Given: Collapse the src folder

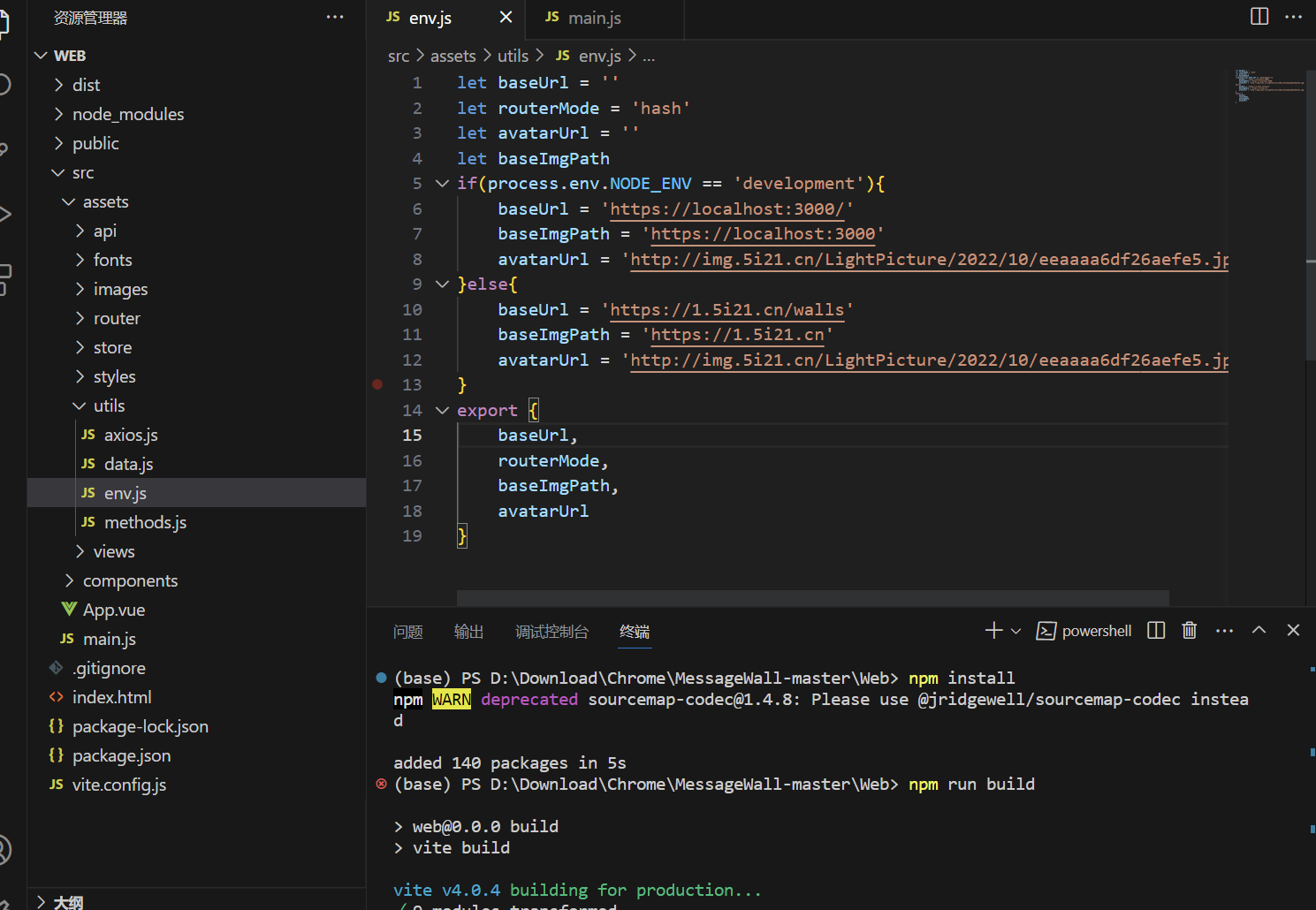Looking at the screenshot, I should [x=58, y=172].
